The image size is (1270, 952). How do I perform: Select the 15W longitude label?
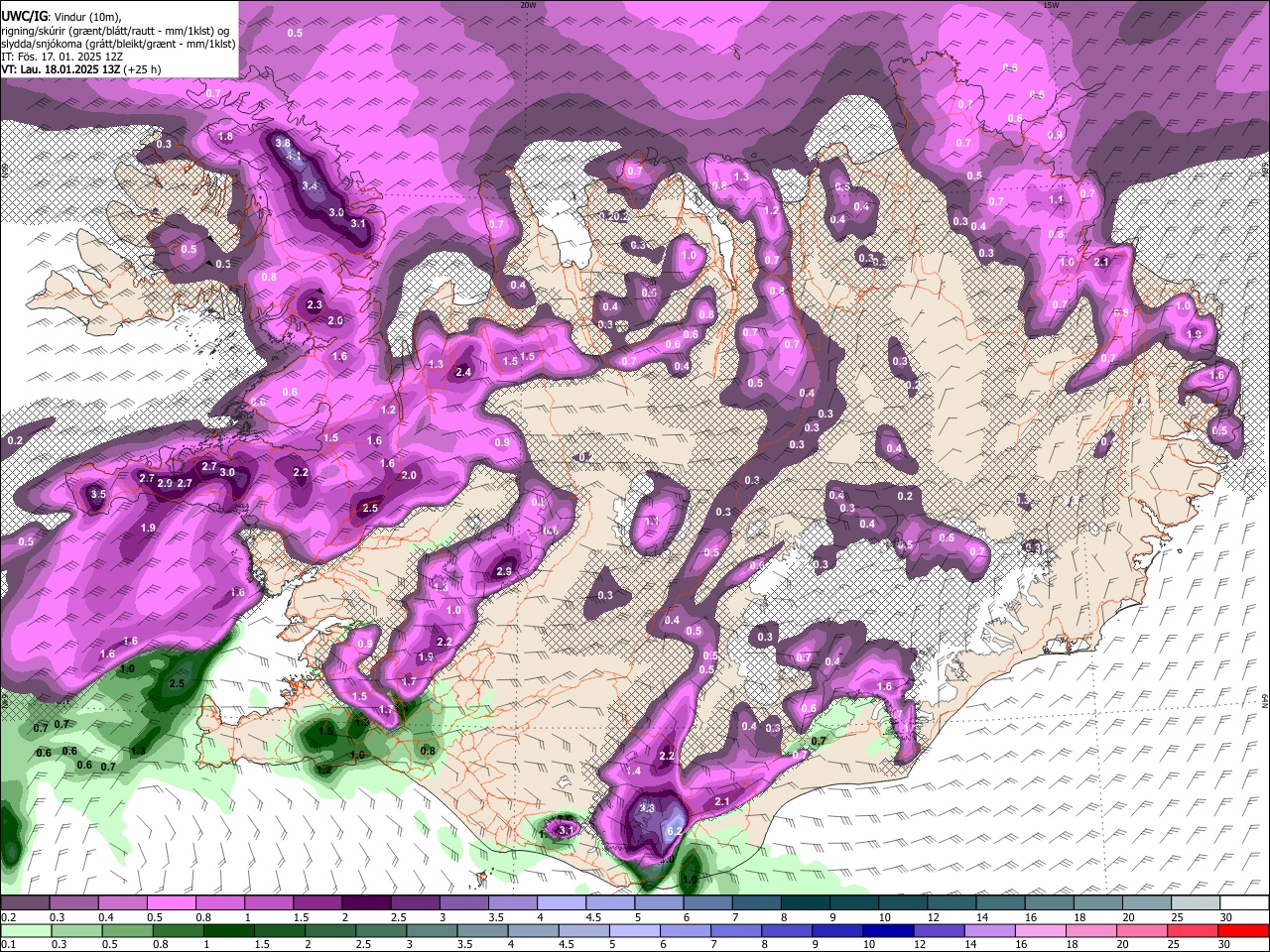[x=1052, y=5]
